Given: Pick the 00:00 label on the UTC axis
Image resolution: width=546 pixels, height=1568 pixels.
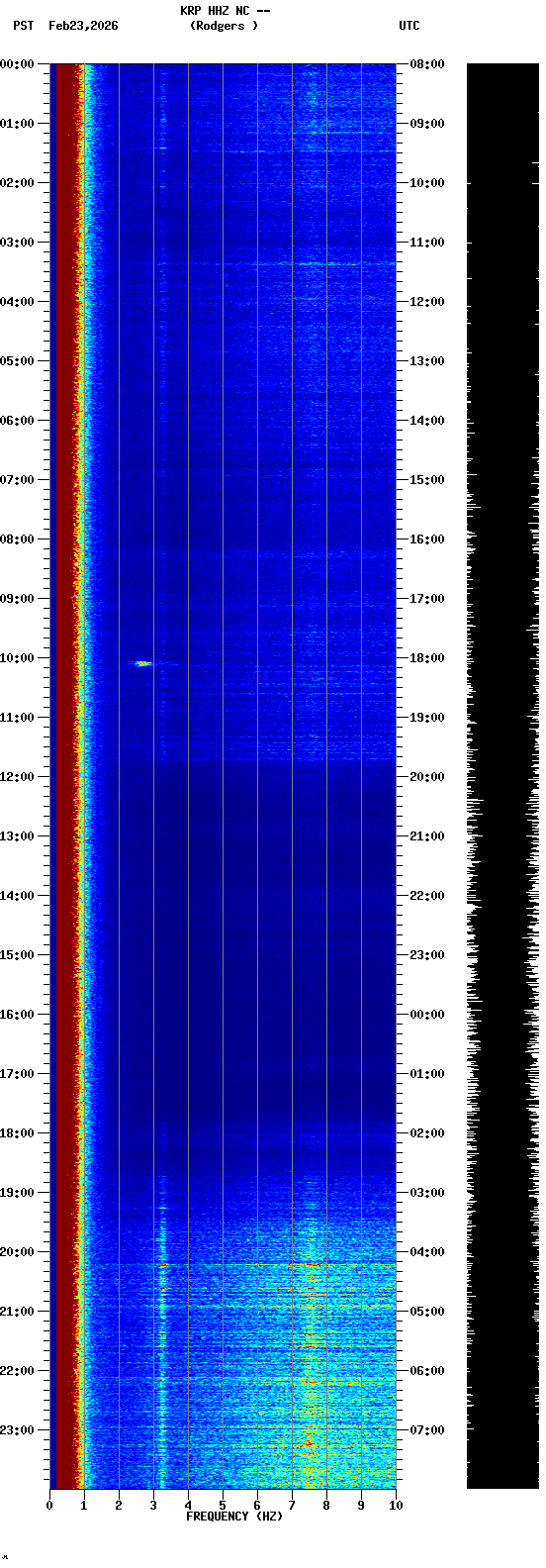Looking at the screenshot, I should coord(427,1015).
